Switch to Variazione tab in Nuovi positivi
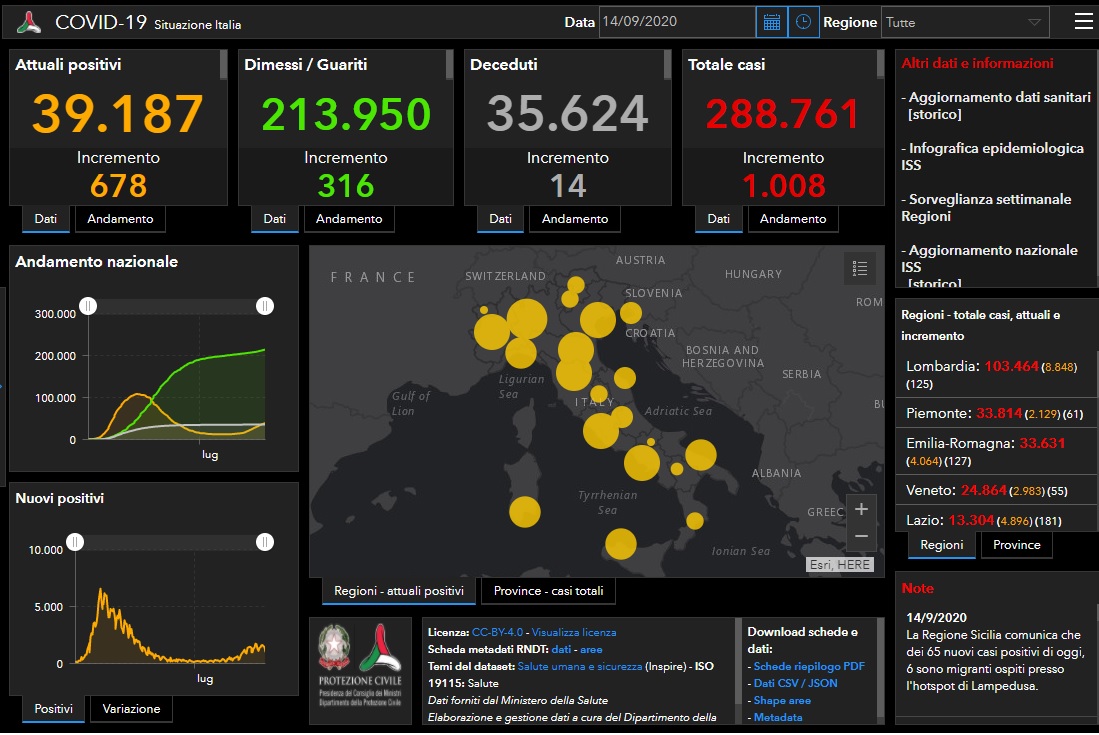 pos(131,709)
